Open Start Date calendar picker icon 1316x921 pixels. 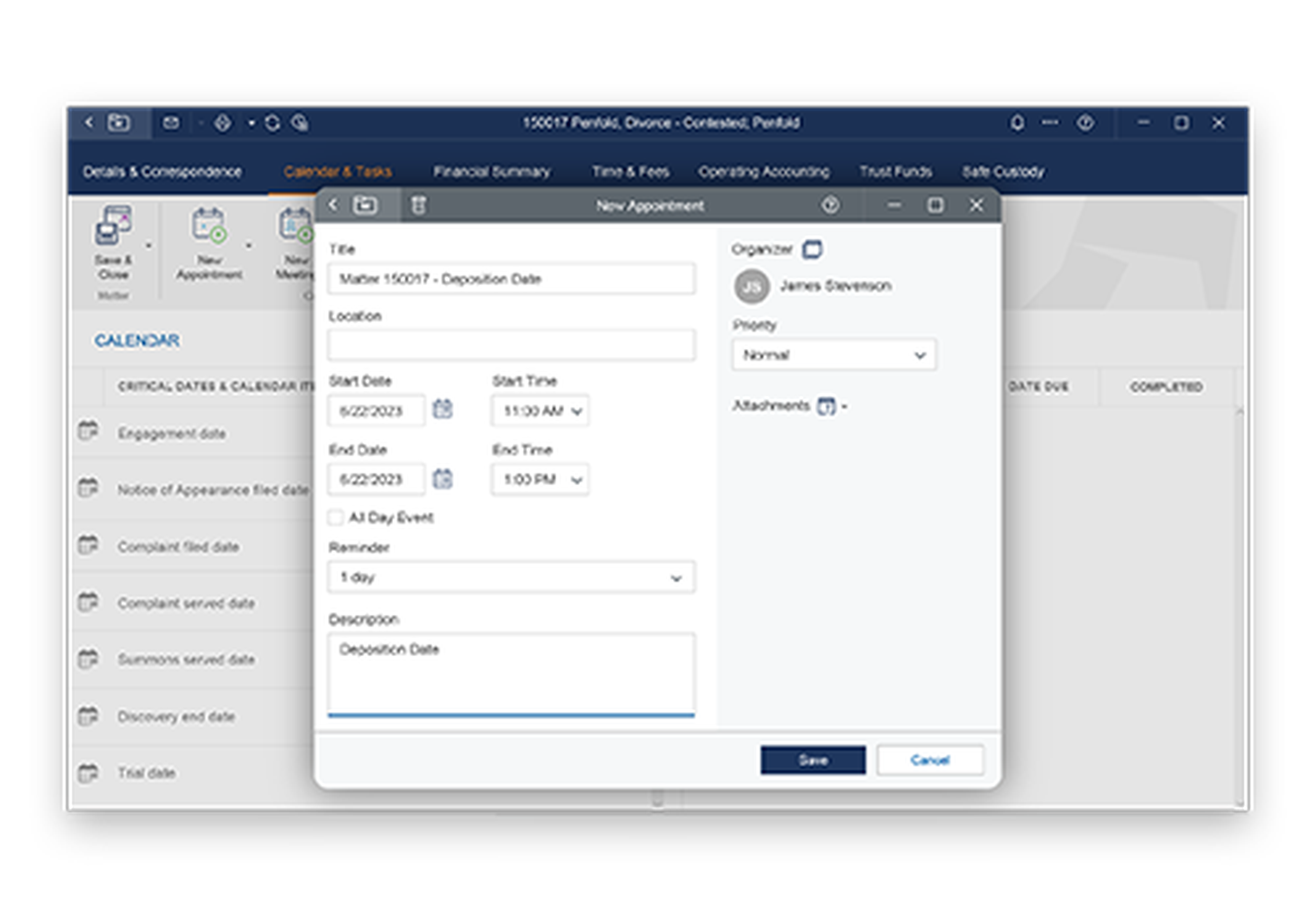click(x=442, y=409)
